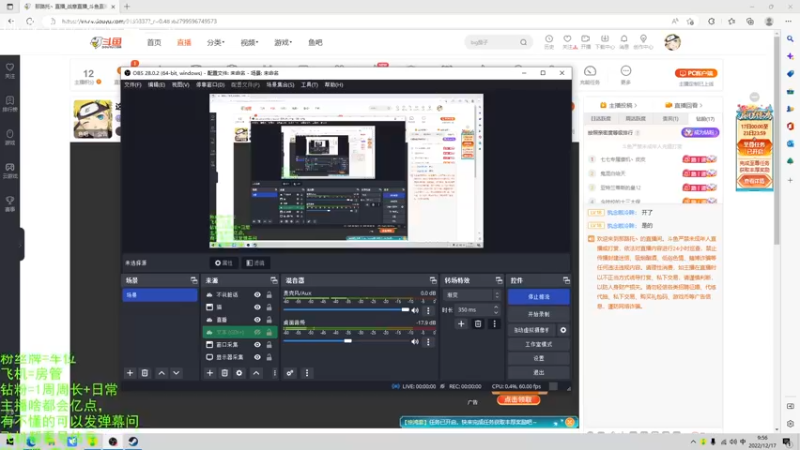Remove transition with trash icon
The width and height of the screenshot is (800, 450).
point(478,323)
